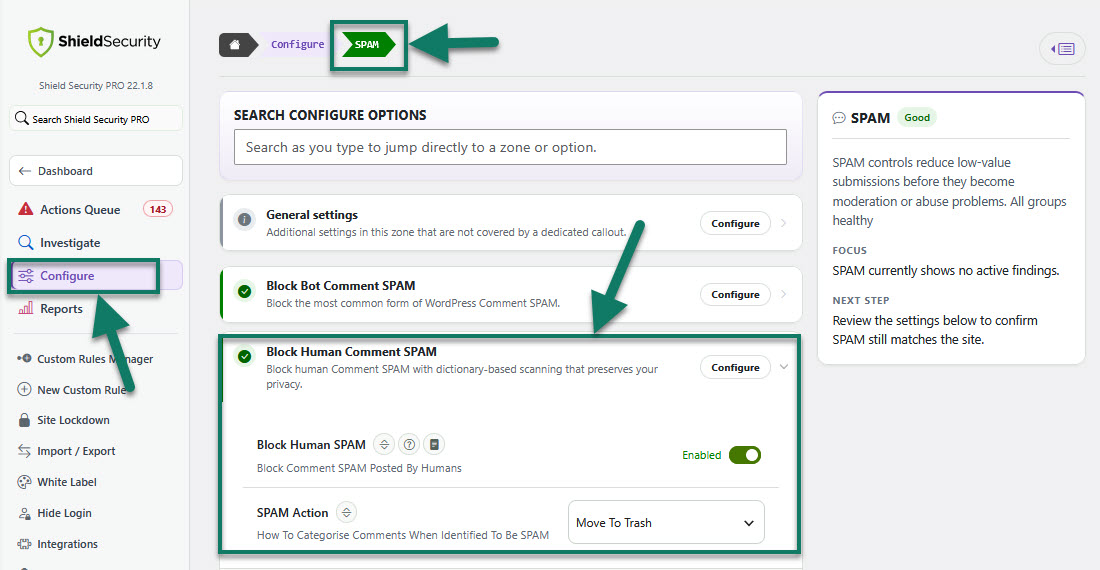The image size is (1100, 570).
Task: Click the Import / Export arrows icon
Action: pos(25,451)
